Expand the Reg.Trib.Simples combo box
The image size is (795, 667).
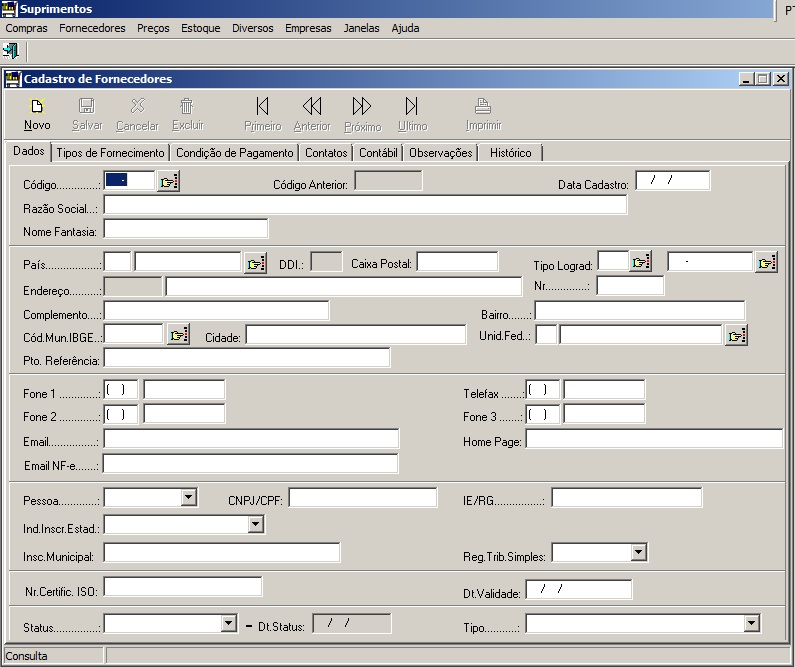click(x=638, y=552)
